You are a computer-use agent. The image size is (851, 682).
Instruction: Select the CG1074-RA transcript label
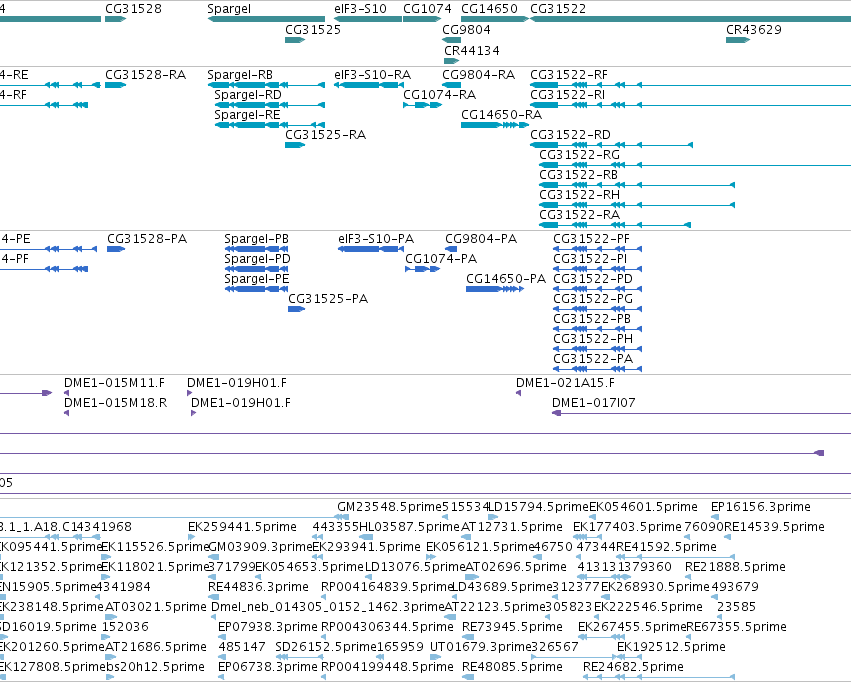pyautogui.click(x=440, y=95)
